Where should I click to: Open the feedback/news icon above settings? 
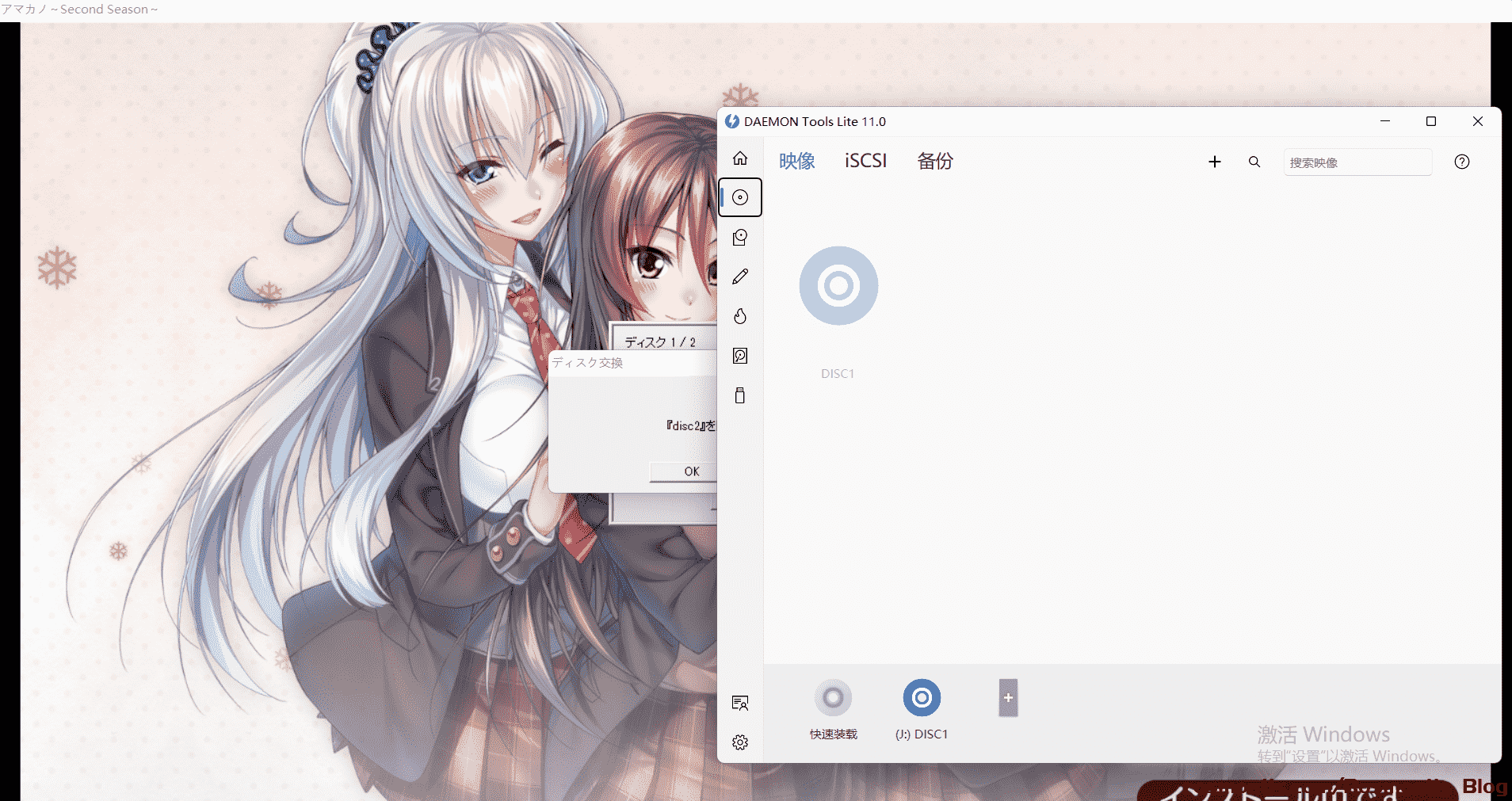click(740, 703)
